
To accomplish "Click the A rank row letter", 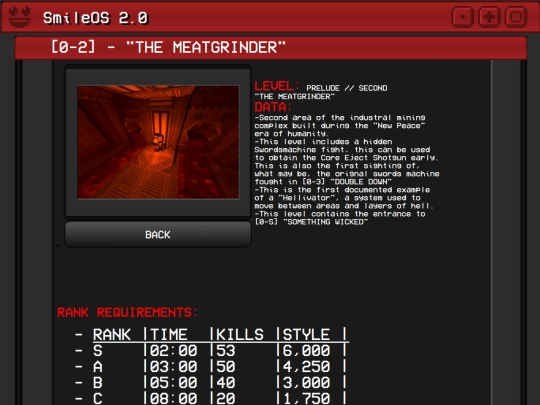I will point(98,366).
